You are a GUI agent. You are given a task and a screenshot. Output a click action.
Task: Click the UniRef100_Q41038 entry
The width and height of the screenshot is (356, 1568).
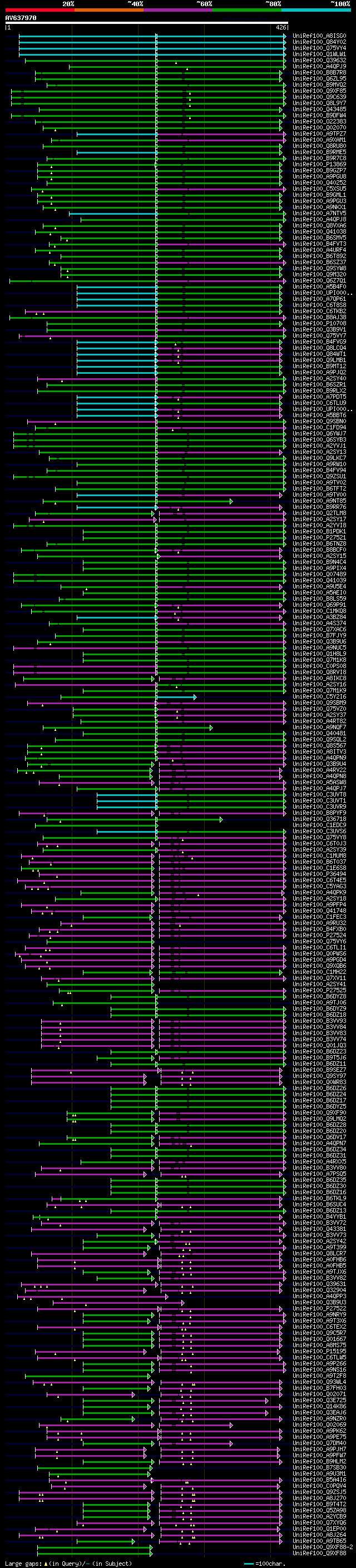319,232
